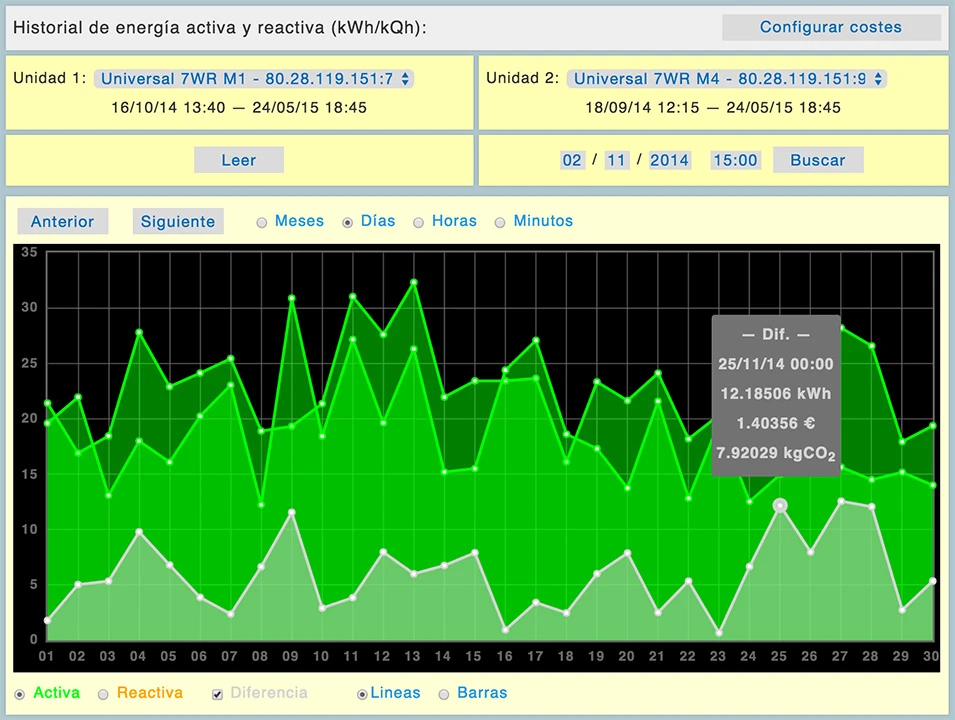Viewport: 955px width, 720px height.
Task: Click the day field showing 02
Action: click(x=572, y=160)
